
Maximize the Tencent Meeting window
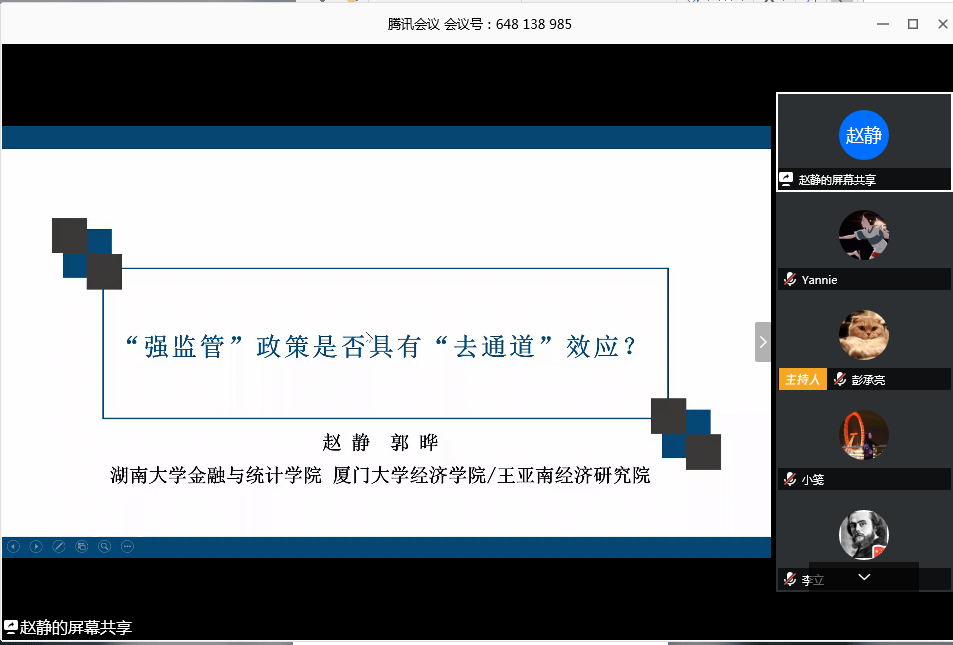tap(912, 24)
